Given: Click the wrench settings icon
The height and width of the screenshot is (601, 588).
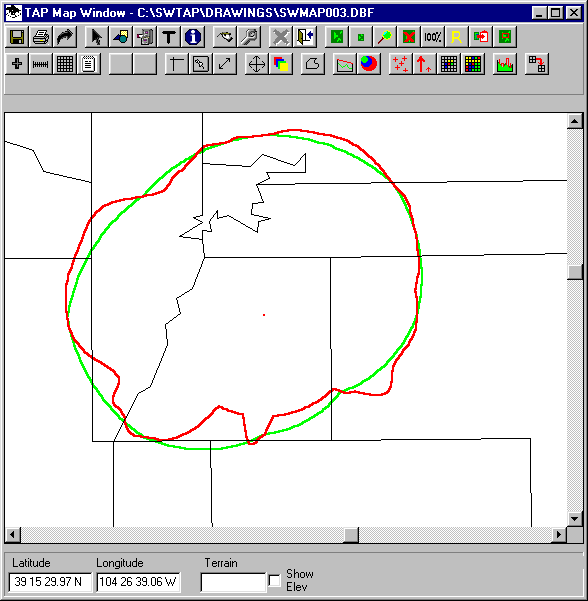Looking at the screenshot, I should [249, 37].
